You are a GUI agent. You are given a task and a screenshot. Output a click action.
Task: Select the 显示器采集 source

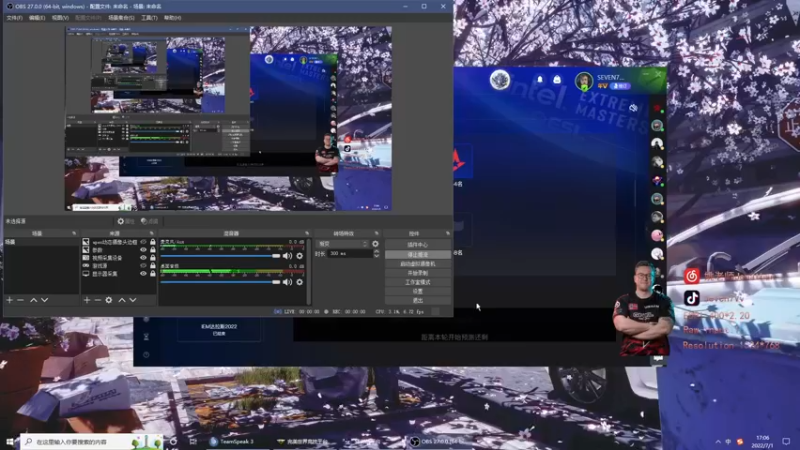[105, 274]
